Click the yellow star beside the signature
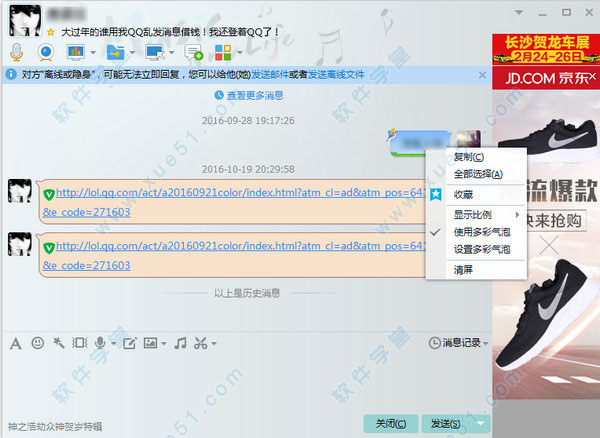Viewport: 600px width, 438px height. coord(51,33)
